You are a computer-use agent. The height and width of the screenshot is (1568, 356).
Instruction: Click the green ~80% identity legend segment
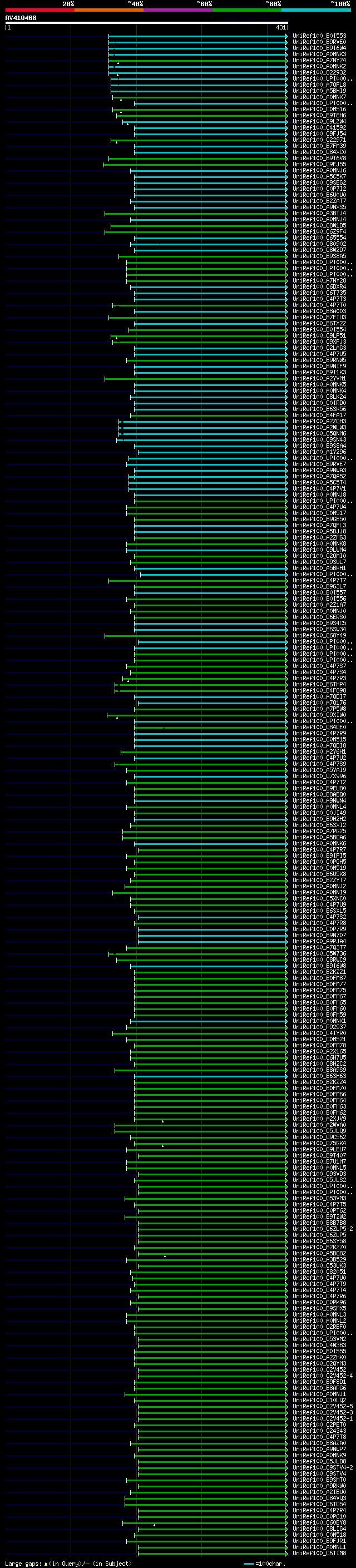pyautogui.click(x=247, y=10)
